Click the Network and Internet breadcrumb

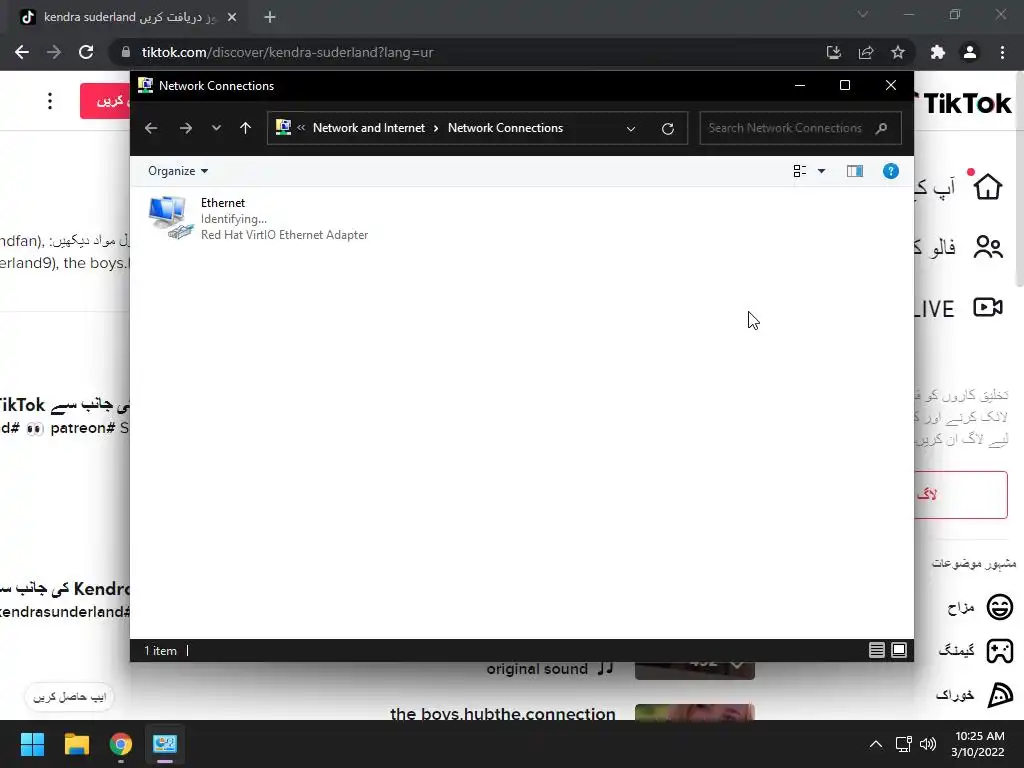tap(369, 128)
